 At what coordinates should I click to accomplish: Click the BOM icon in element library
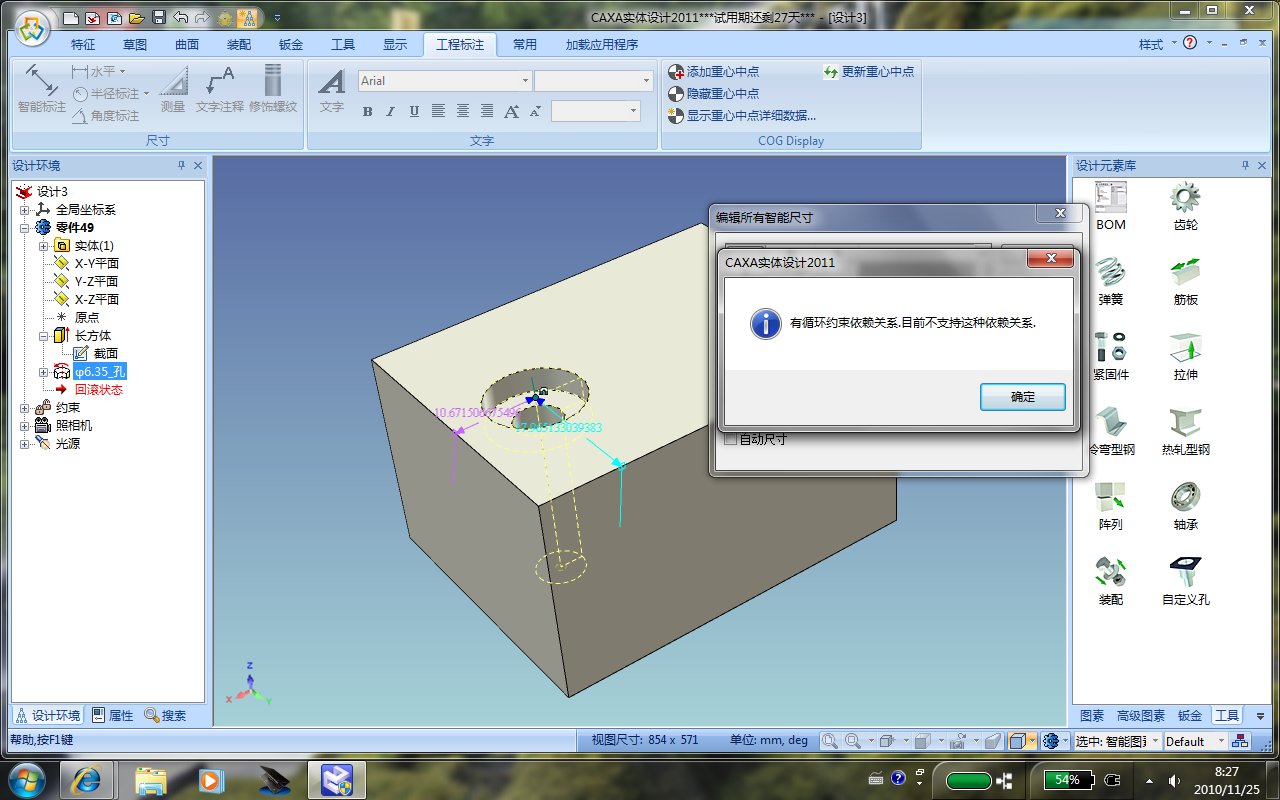(x=1110, y=198)
